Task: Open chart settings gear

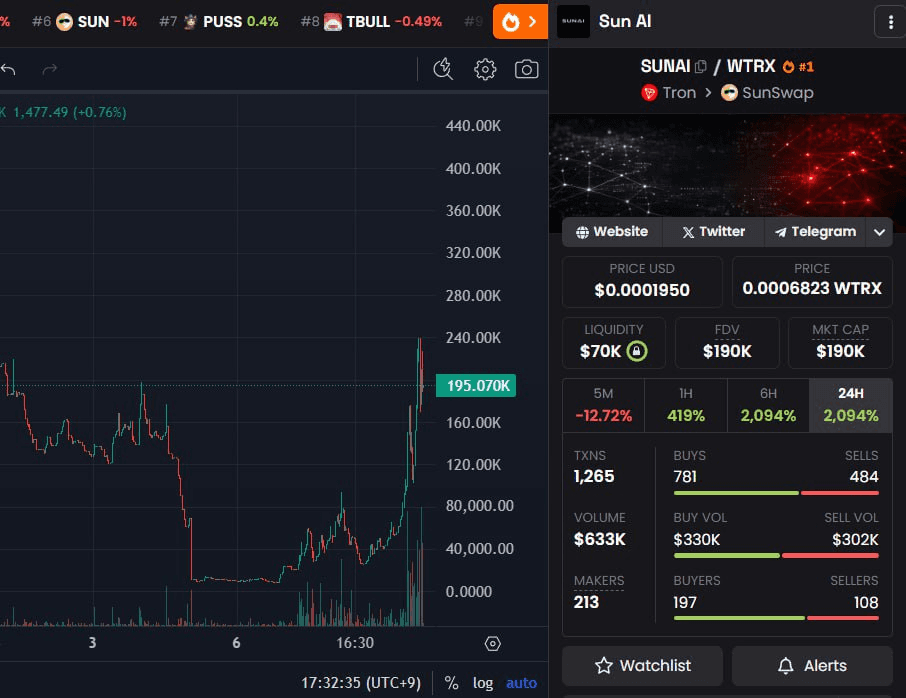Action: 485,69
